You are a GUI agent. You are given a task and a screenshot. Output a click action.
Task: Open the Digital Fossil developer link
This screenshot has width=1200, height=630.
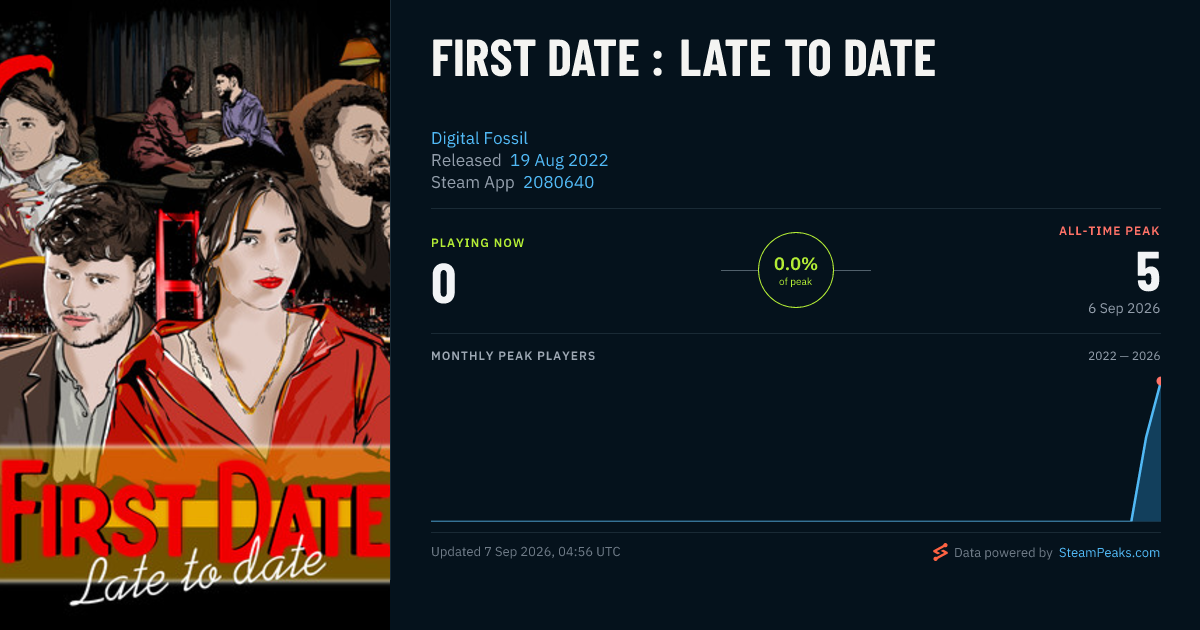(479, 138)
